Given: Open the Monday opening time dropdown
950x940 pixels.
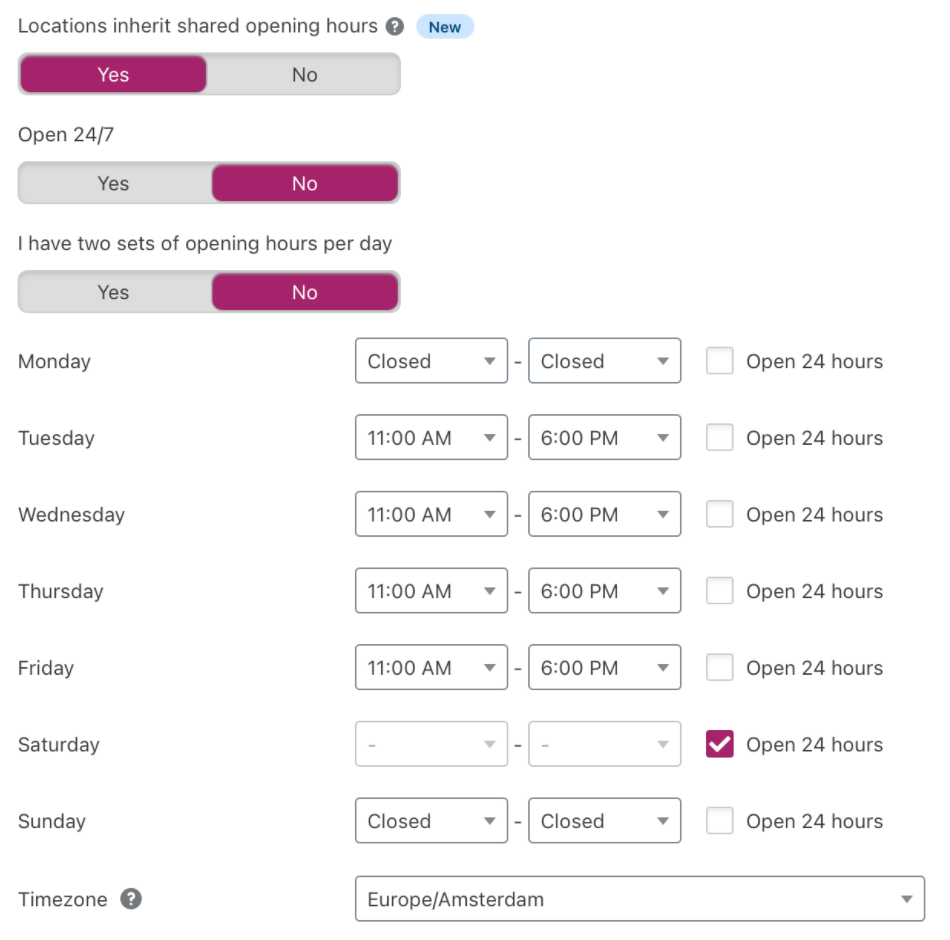Looking at the screenshot, I should coord(431,361).
